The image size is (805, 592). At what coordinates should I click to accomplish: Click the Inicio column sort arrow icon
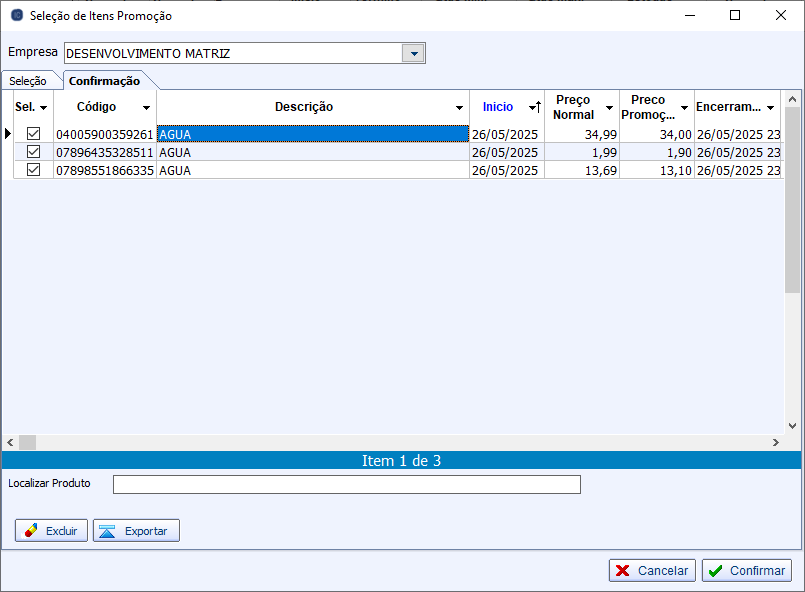point(535,107)
